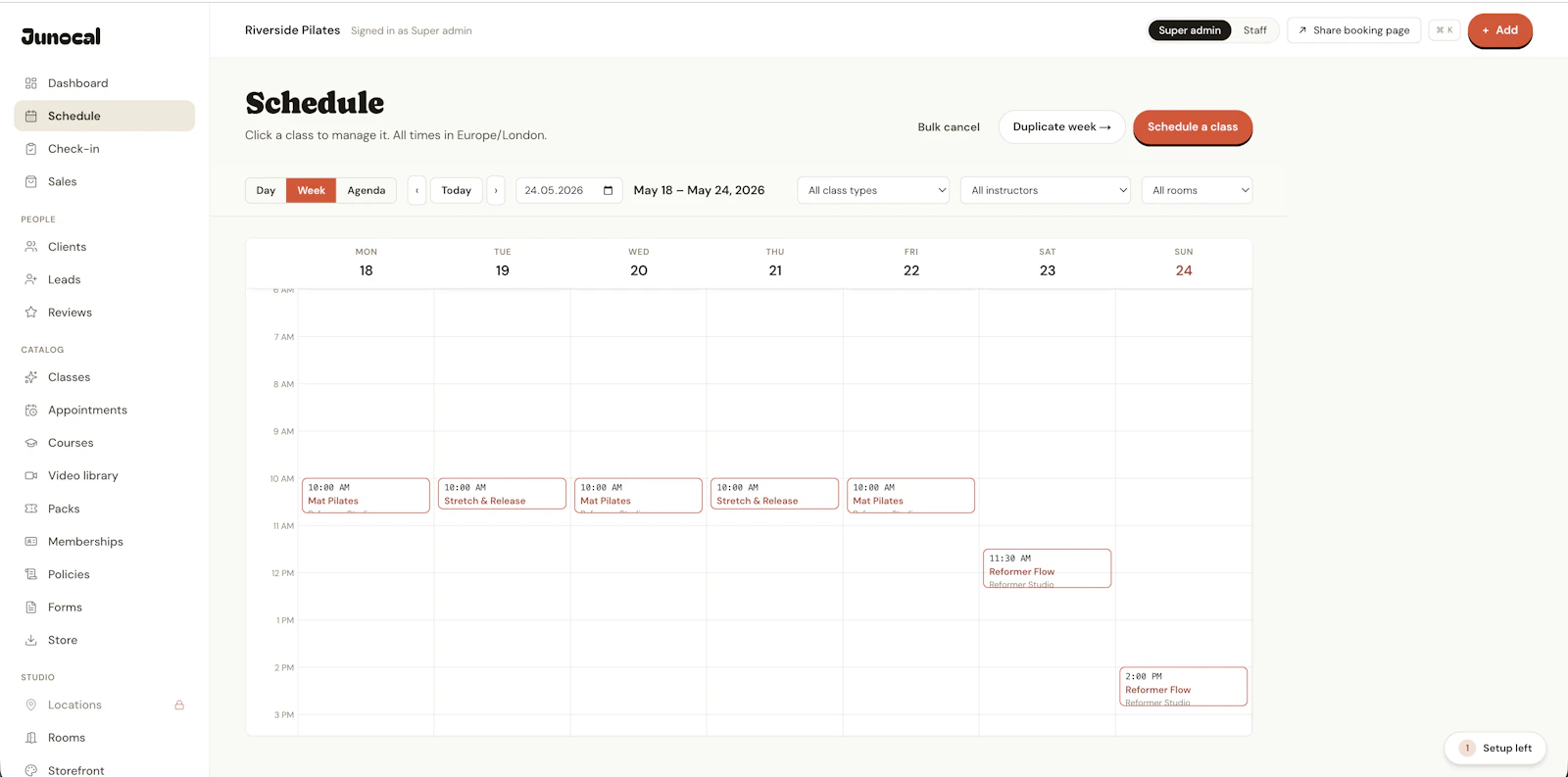Image resolution: width=1568 pixels, height=777 pixels.
Task: Open Saturday 11:30 AM Reformer Flow class
Action: click(1047, 568)
